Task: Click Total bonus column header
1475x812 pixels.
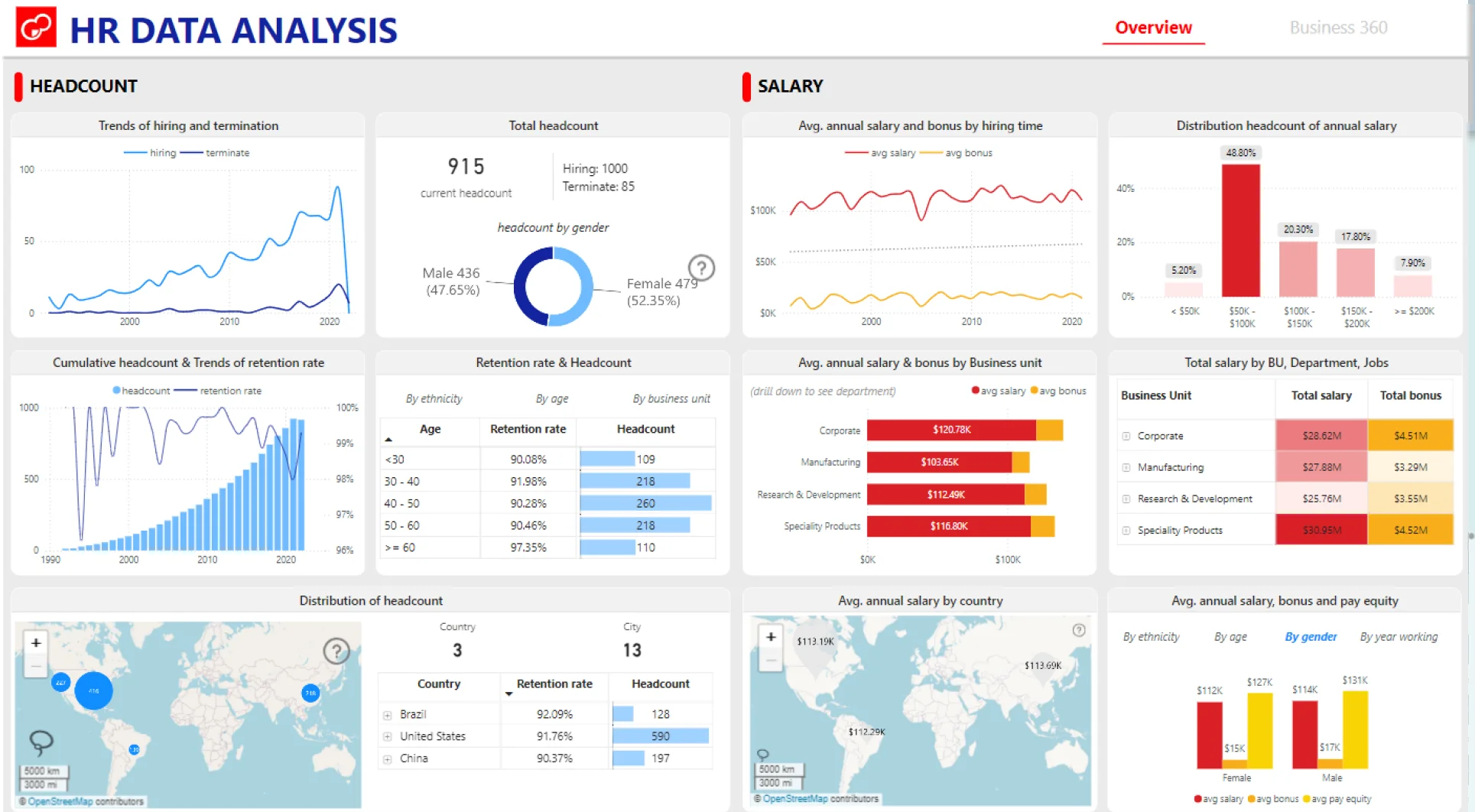Action: pos(1410,395)
